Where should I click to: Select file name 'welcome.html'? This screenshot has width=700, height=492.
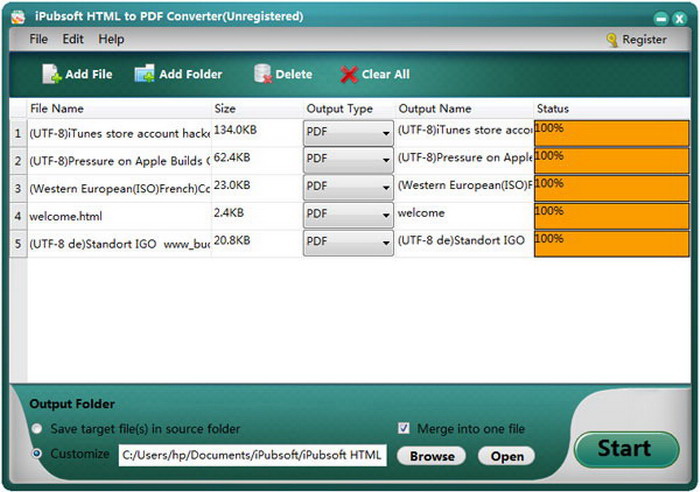tap(66, 217)
